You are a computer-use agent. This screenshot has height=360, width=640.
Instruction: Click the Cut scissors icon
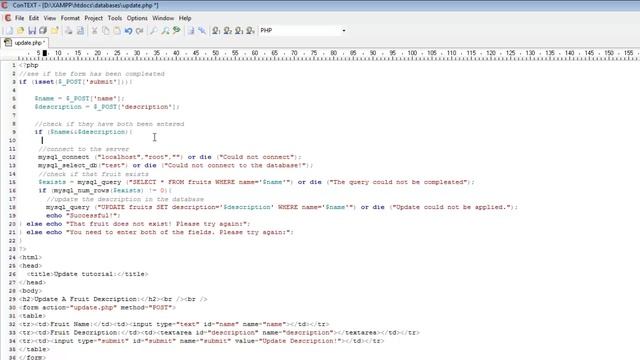(x=94, y=31)
